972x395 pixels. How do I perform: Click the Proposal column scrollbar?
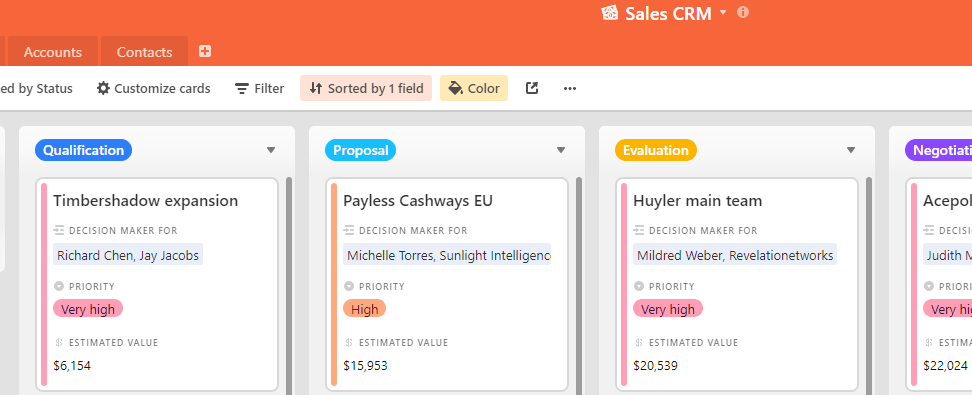coord(579,286)
